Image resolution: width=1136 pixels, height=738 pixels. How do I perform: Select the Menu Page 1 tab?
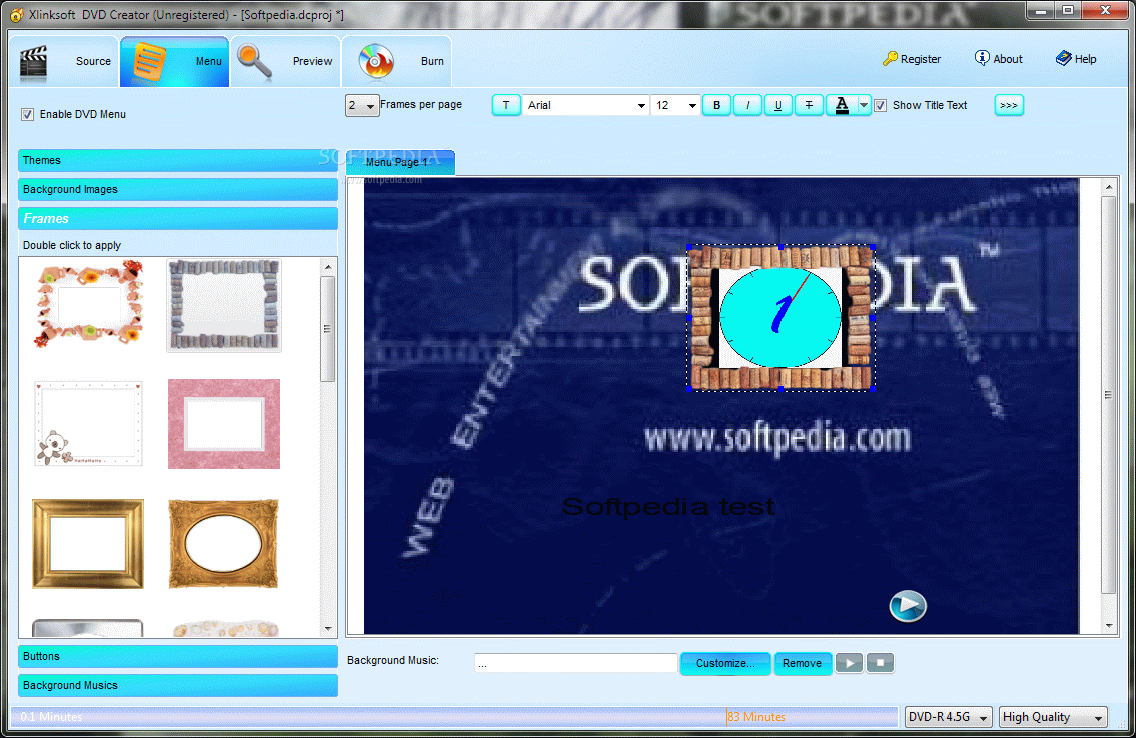click(401, 162)
